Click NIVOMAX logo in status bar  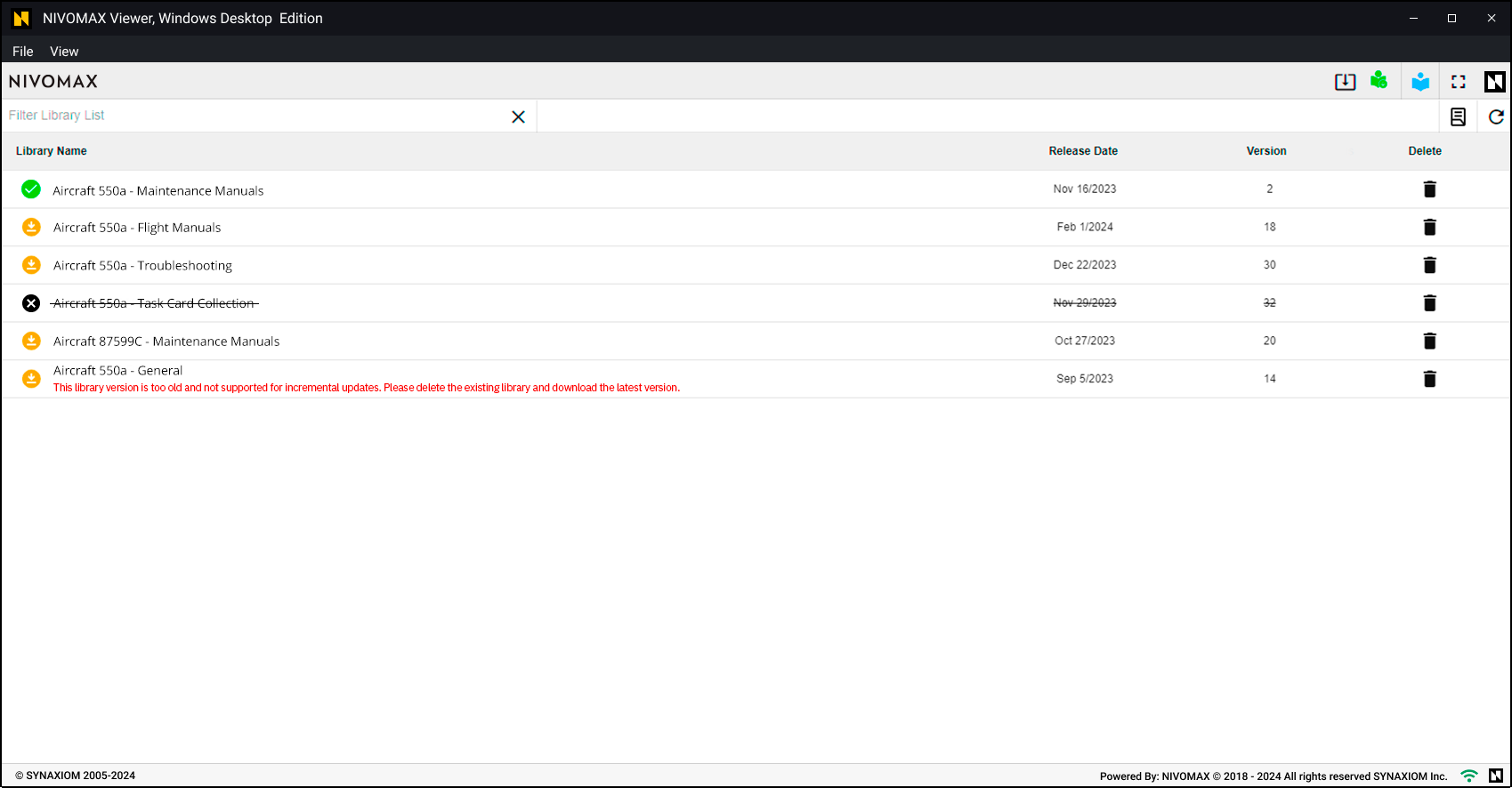[x=1496, y=776]
